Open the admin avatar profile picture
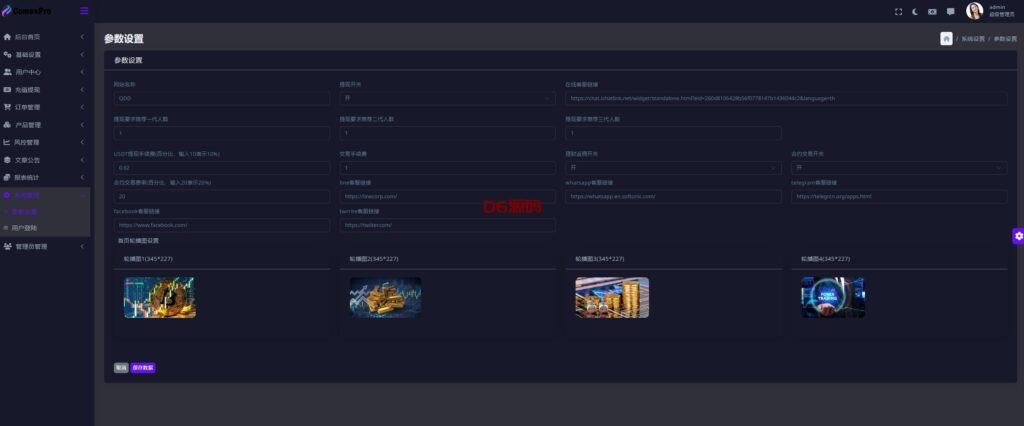 (x=974, y=10)
